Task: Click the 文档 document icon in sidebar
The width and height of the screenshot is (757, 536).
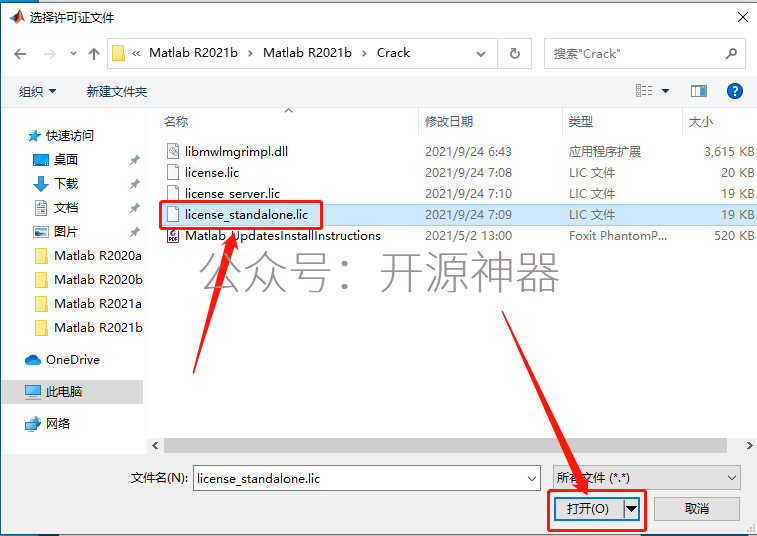Action: [x=41, y=208]
